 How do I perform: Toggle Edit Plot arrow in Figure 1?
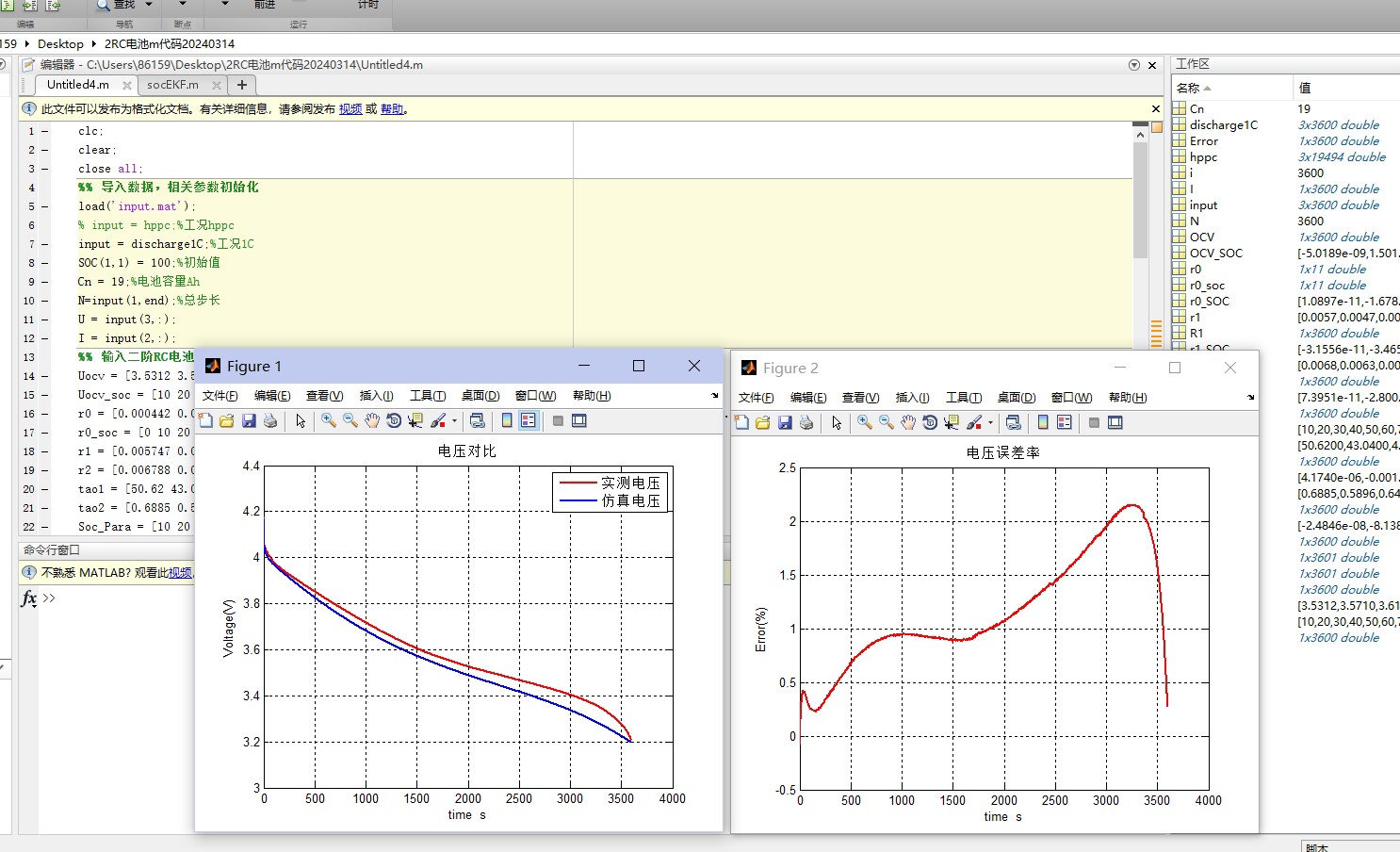click(x=301, y=420)
